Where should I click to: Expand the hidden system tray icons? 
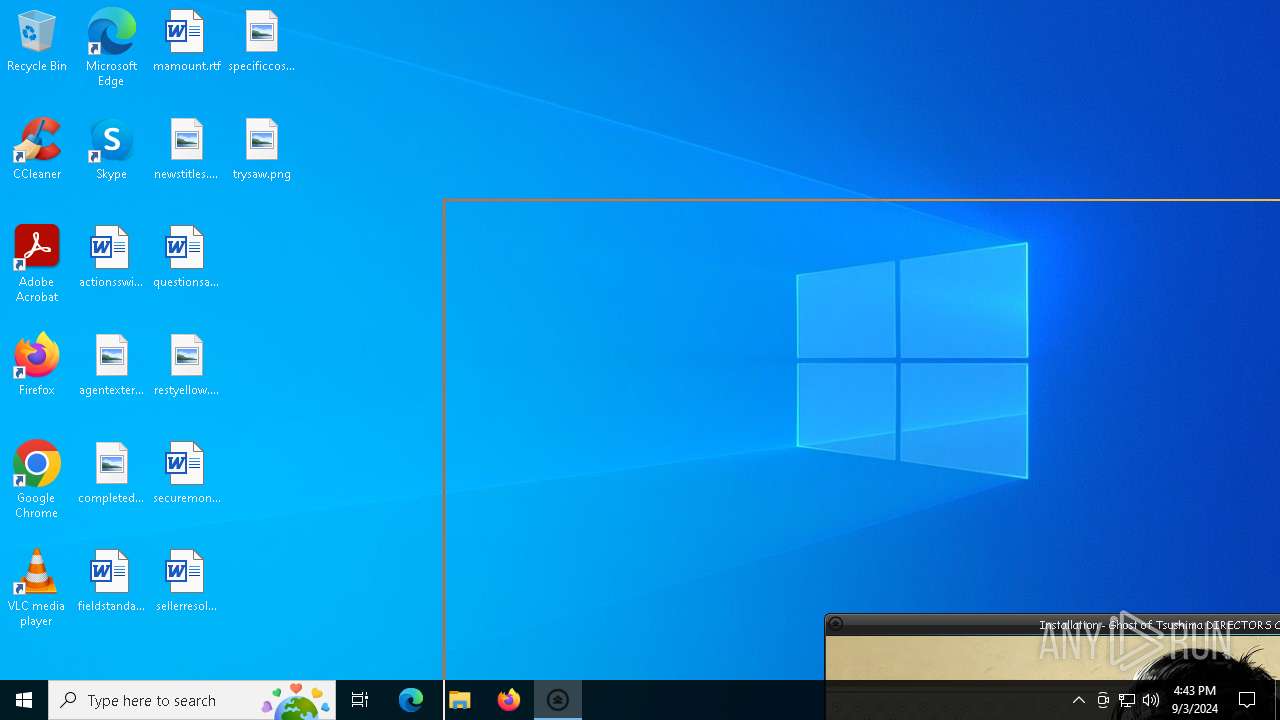(1078, 700)
